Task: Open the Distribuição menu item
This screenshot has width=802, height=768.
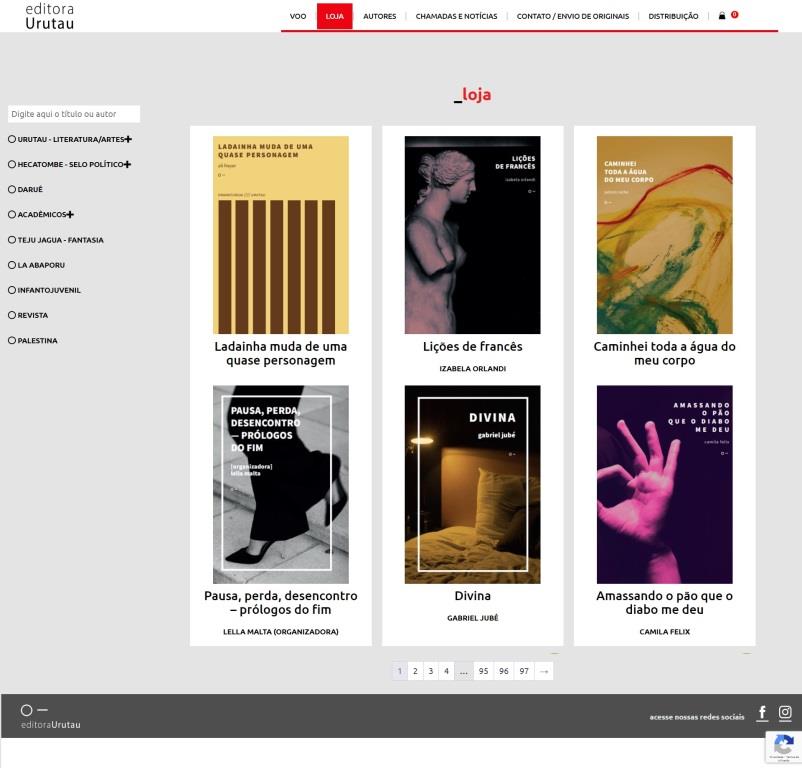Action: [673, 16]
